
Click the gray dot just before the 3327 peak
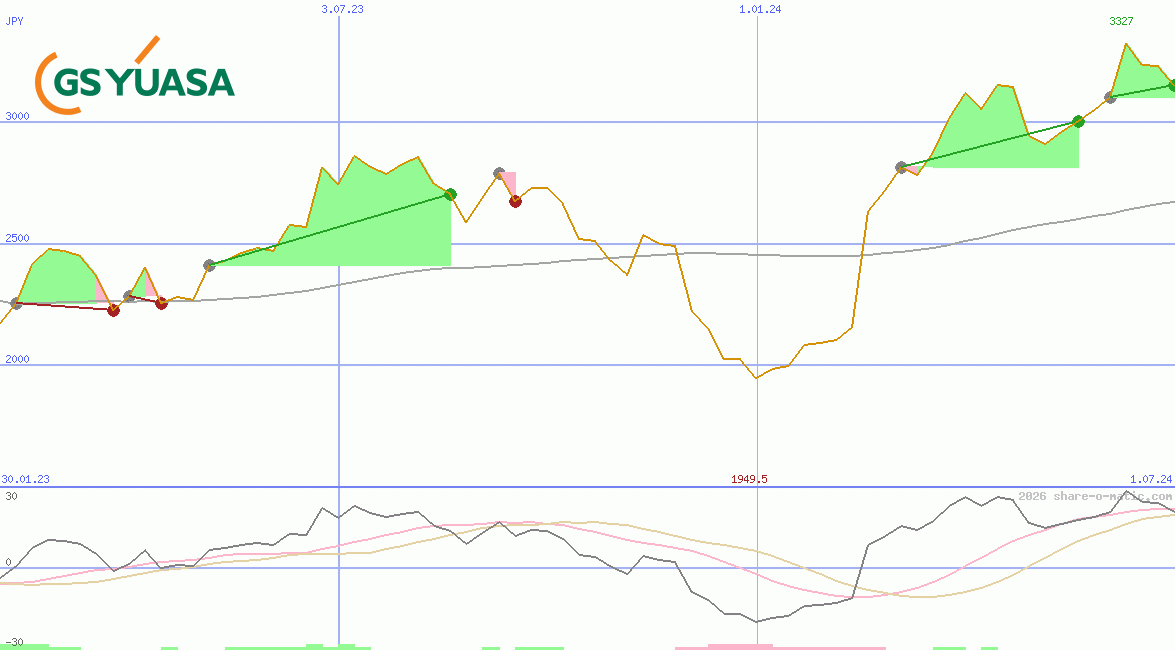[x=1110, y=98]
